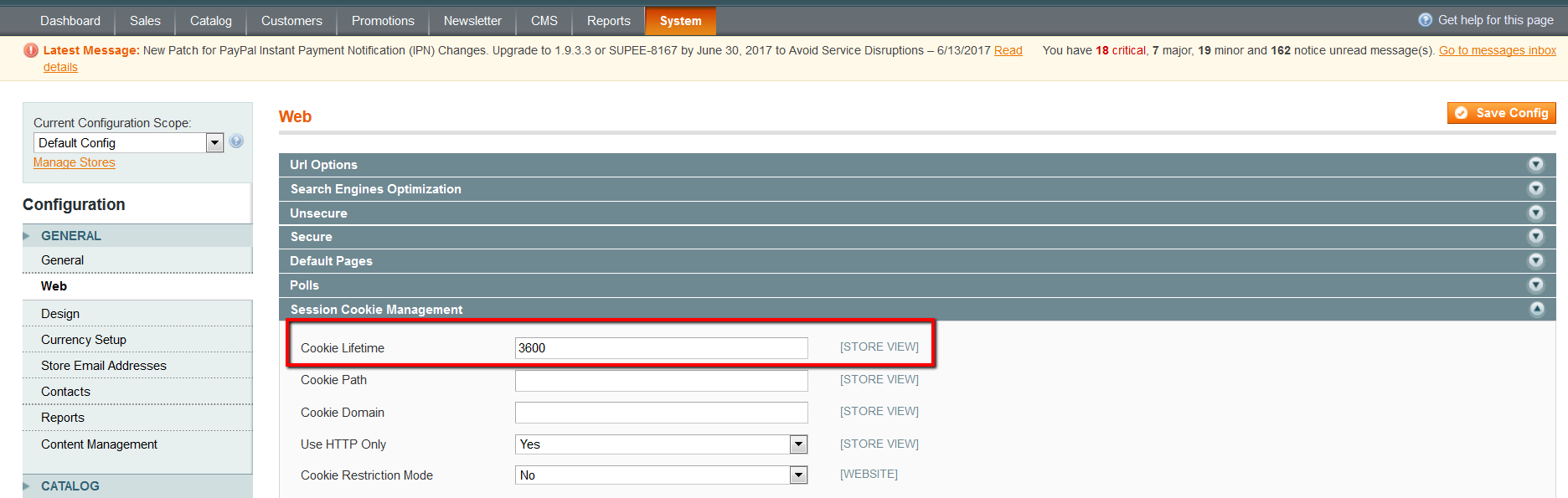Click the Latest Message warning icon

click(31, 50)
